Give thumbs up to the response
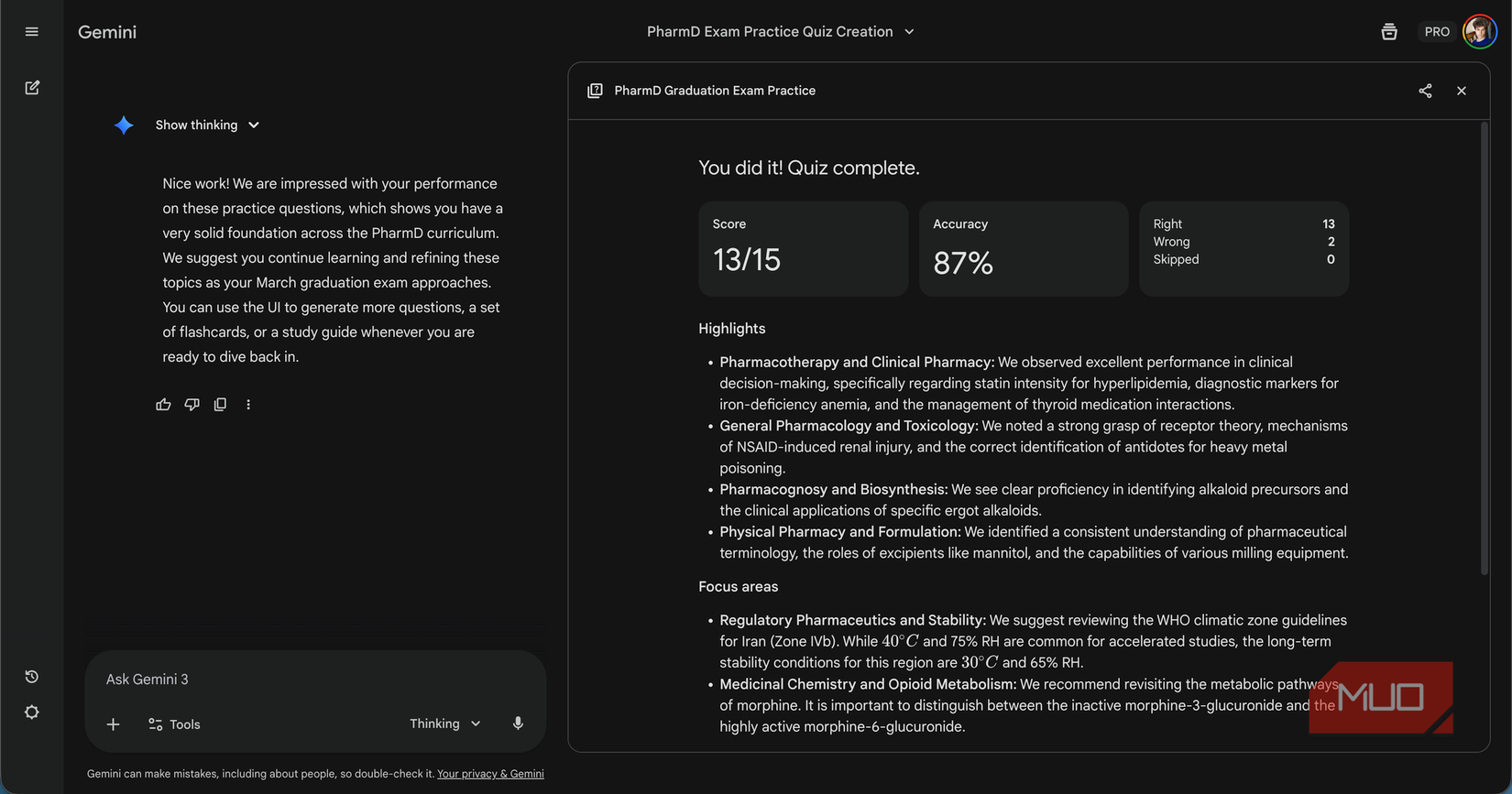Screen dimensions: 1512x794 pos(163,404)
